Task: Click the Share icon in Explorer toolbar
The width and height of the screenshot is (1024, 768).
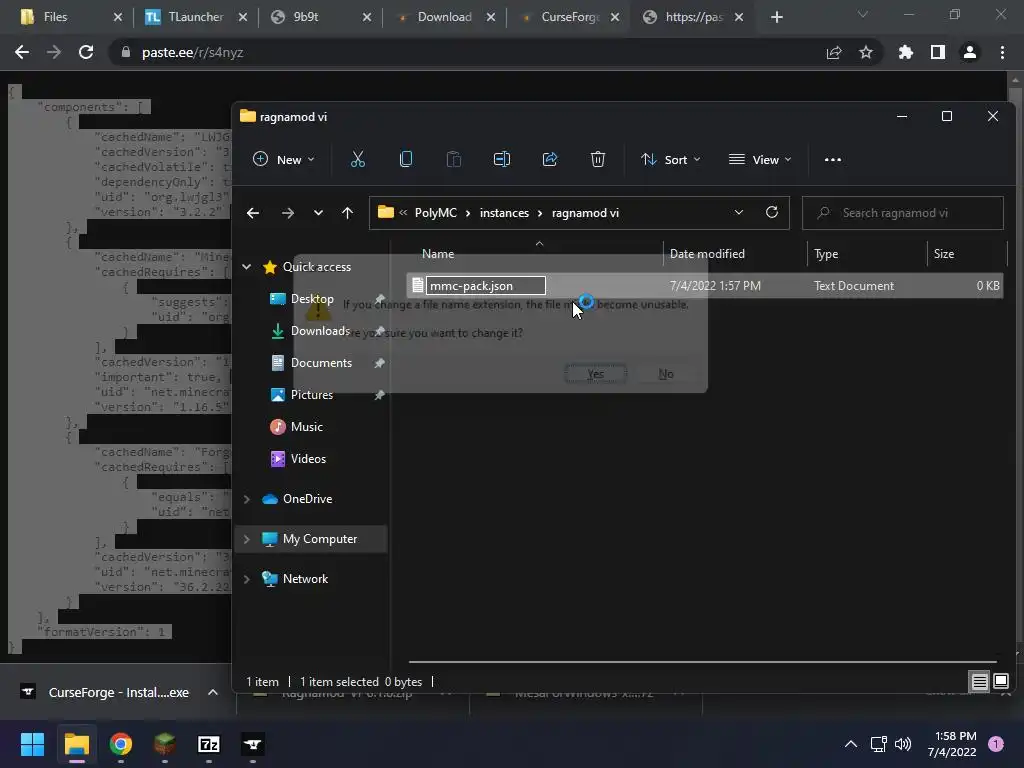Action: point(550,159)
